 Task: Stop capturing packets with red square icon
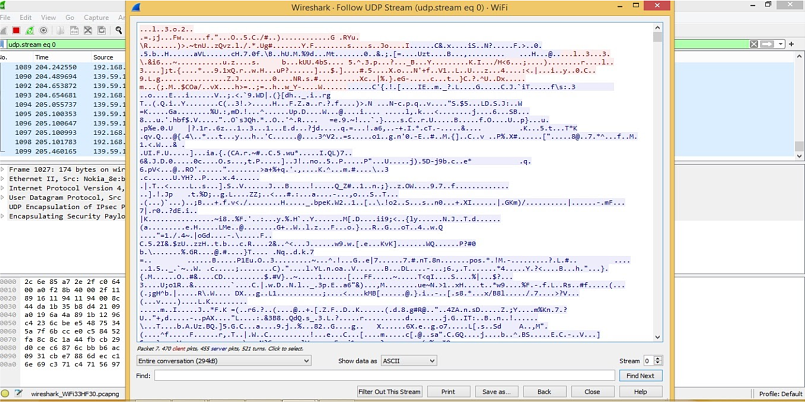point(16,30)
